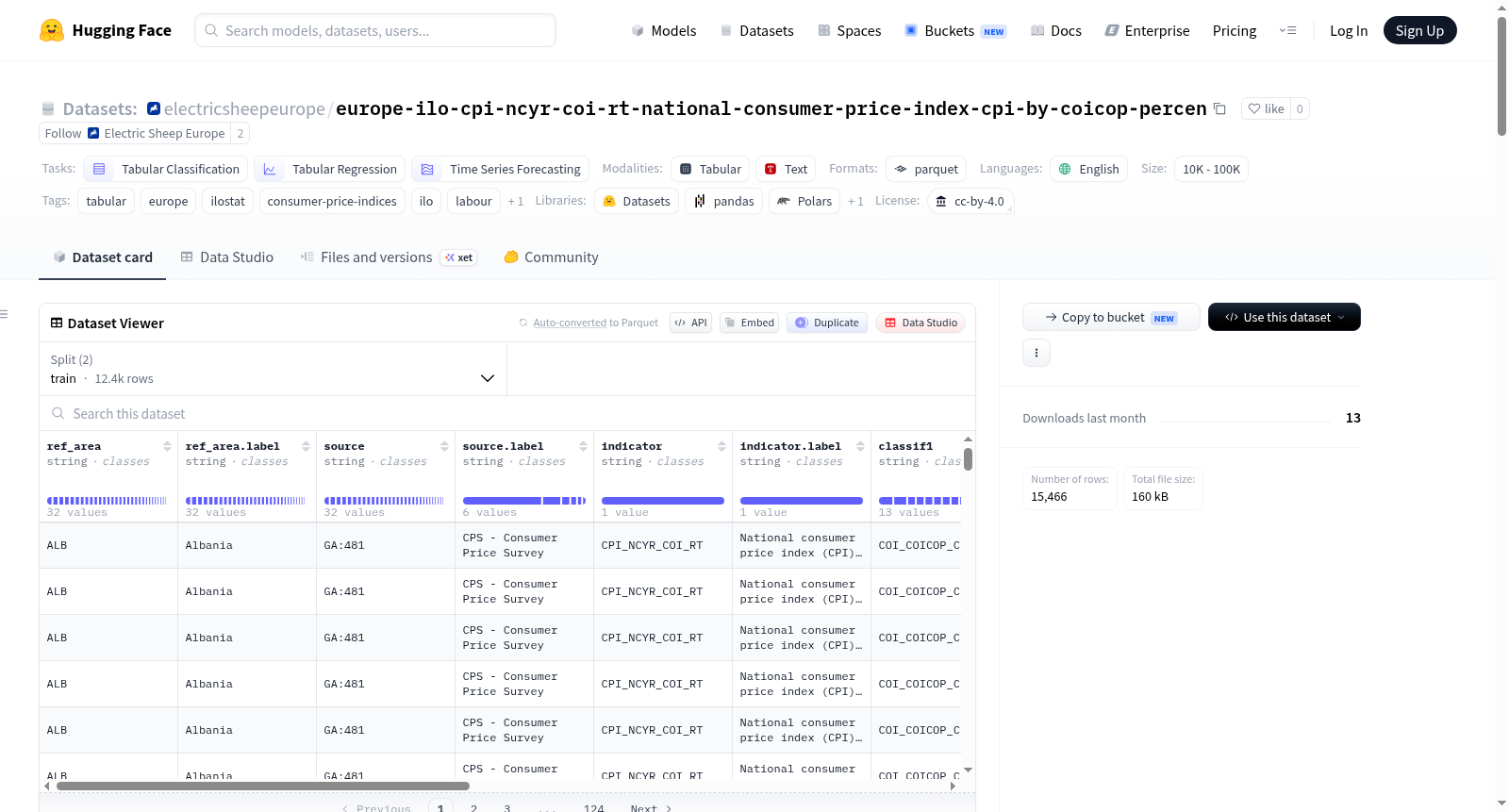This screenshot has height=812, width=1509.
Task: Sort the indicator column
Action: pyautogui.click(x=721, y=446)
